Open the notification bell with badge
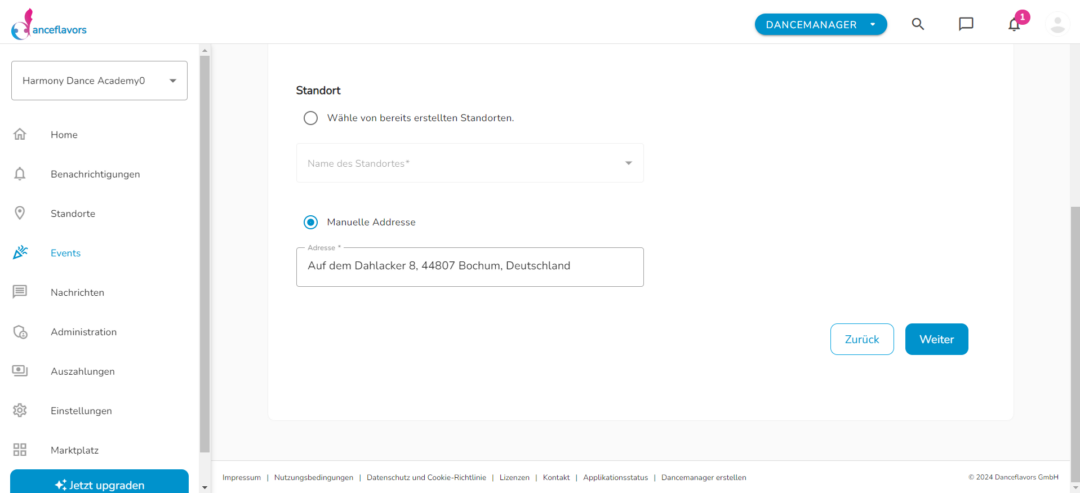Image resolution: width=1080 pixels, height=493 pixels. 1014,25
